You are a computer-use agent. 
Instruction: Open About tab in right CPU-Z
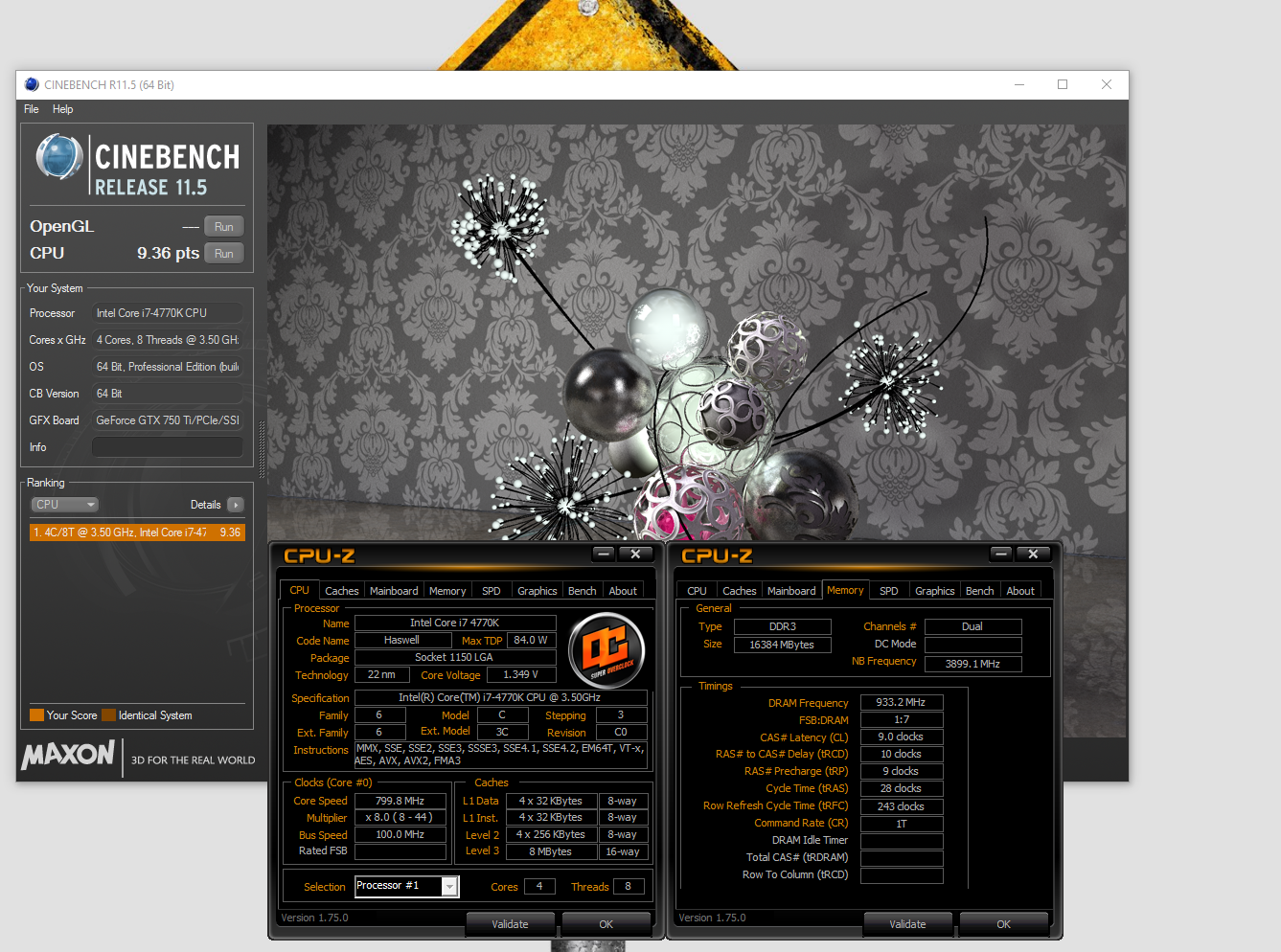[1020, 591]
